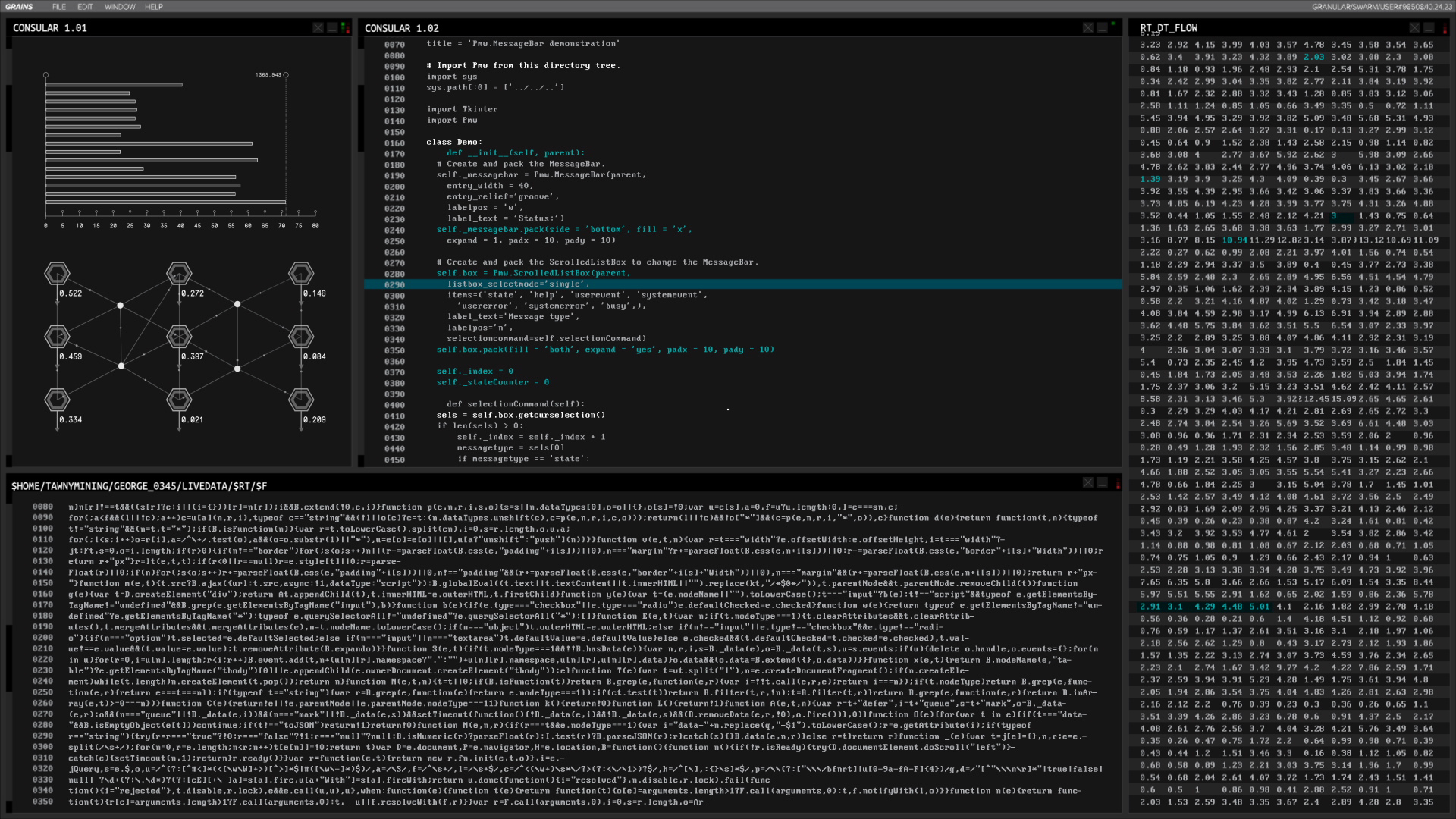Minimize the CONSULAR 1.01 panel
The height and width of the screenshot is (819, 1456).
[x=332, y=28]
